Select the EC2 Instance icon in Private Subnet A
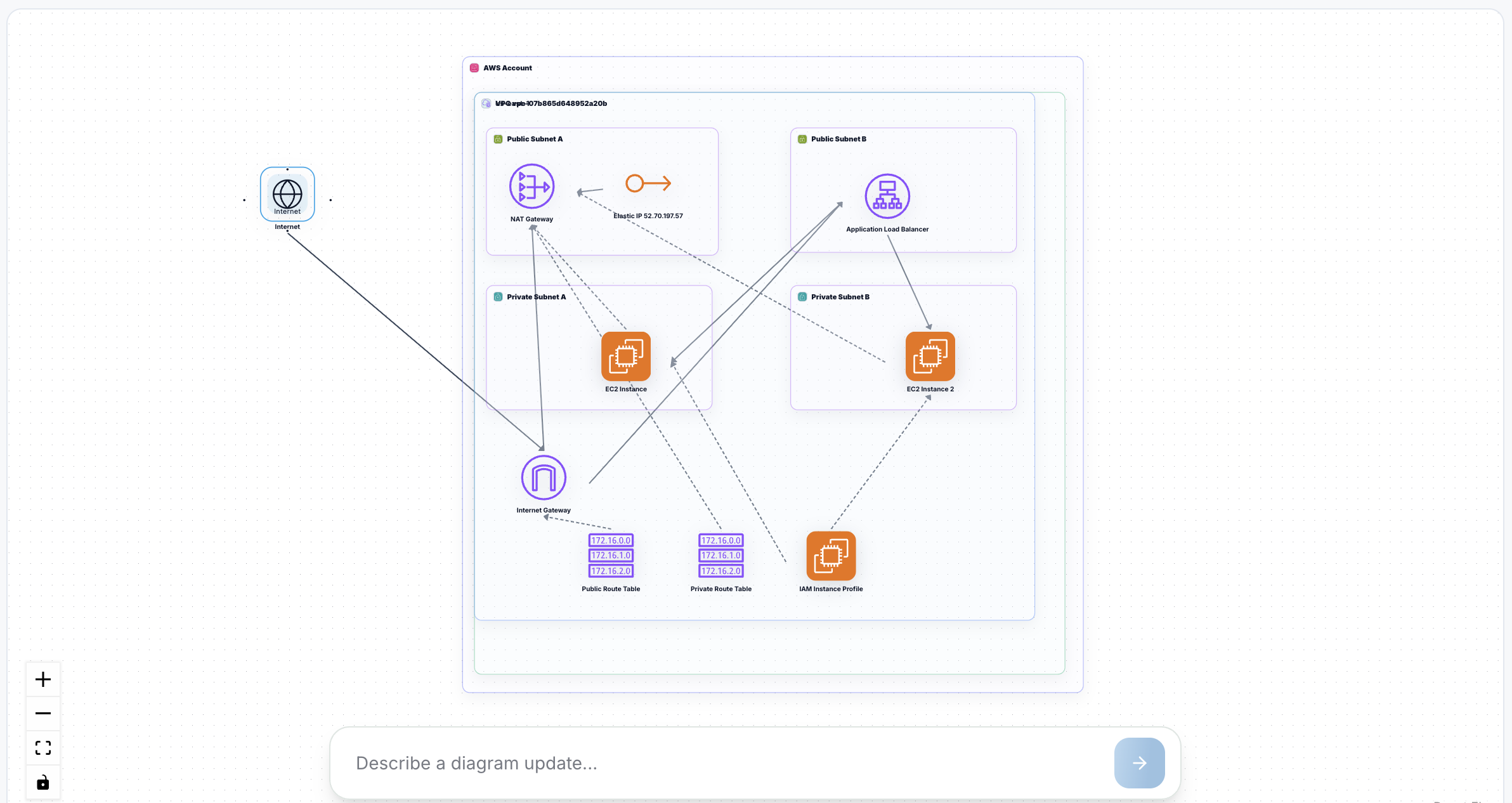Image resolution: width=1512 pixels, height=803 pixels. coord(626,356)
